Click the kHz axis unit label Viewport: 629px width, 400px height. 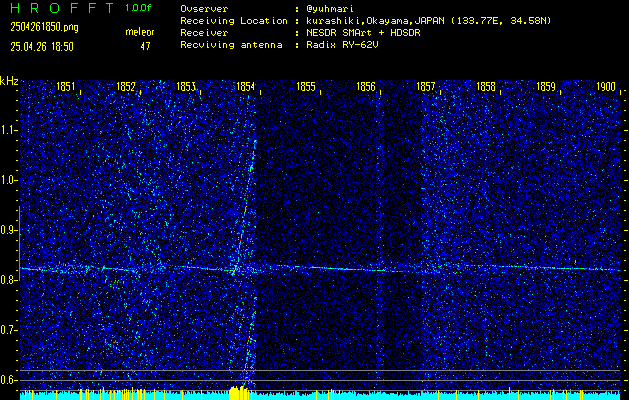click(9, 81)
